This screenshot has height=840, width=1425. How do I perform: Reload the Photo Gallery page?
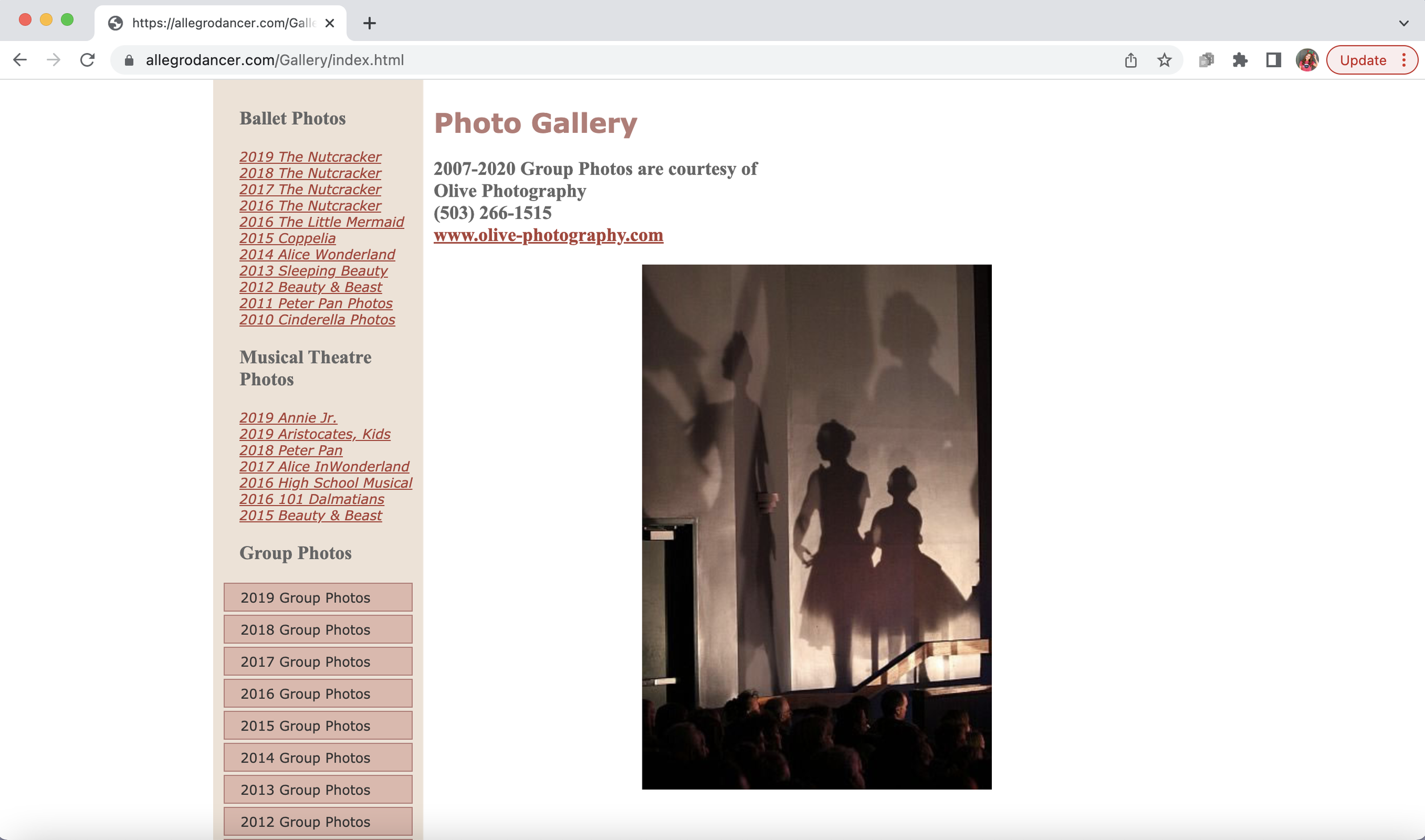click(87, 60)
